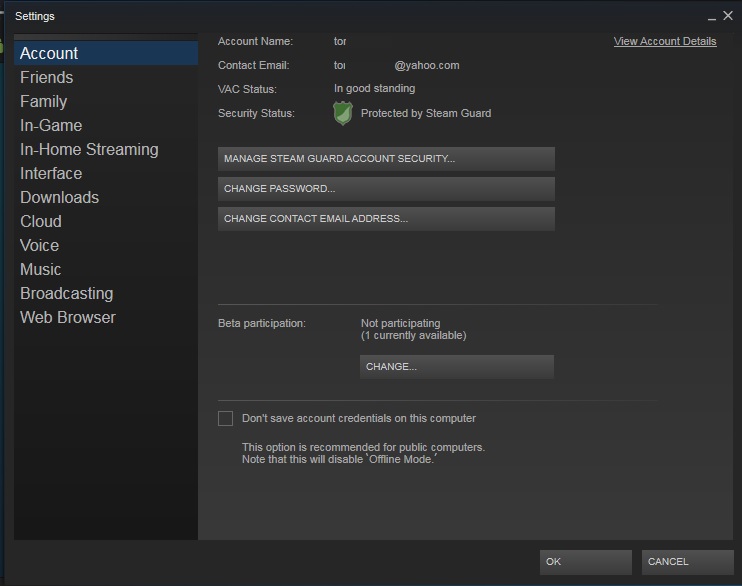Confirm settings with the OK button
Screen dimensions: 742x586
(586, 562)
